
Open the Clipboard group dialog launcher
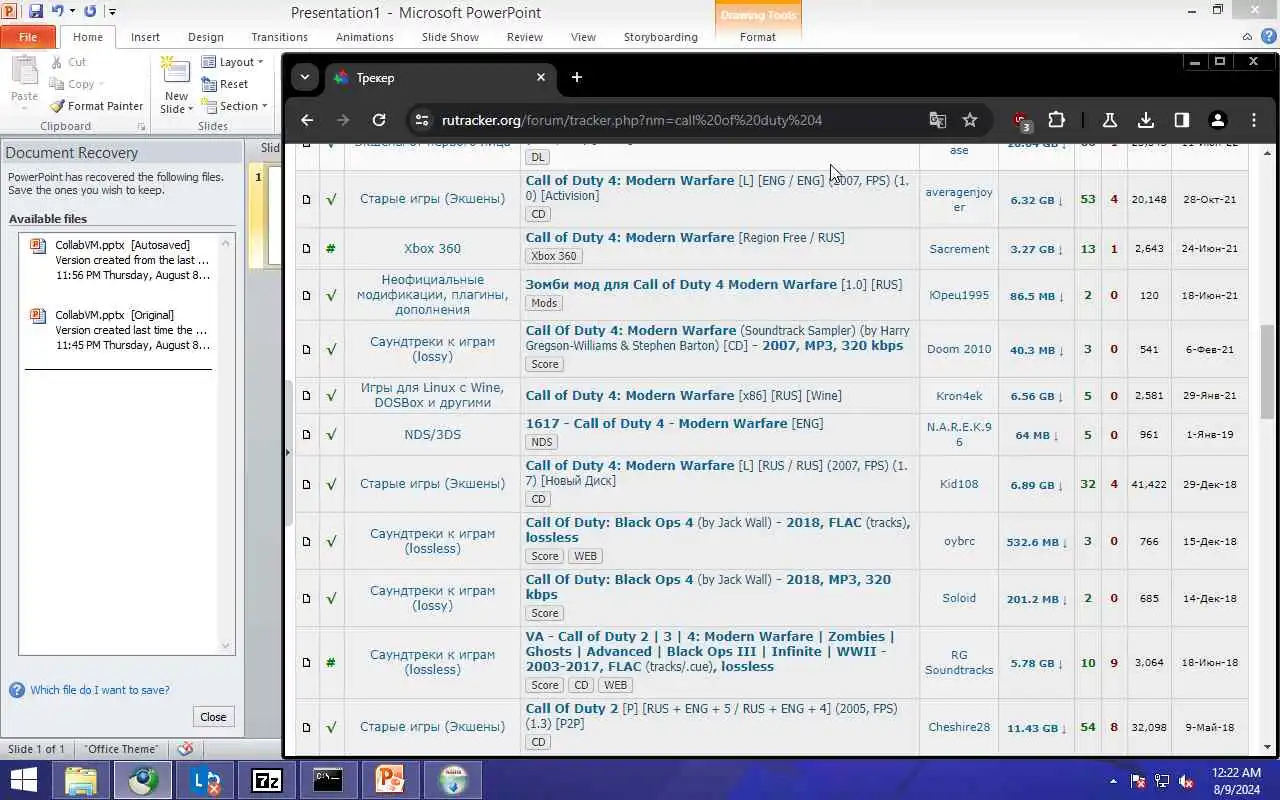point(141,127)
